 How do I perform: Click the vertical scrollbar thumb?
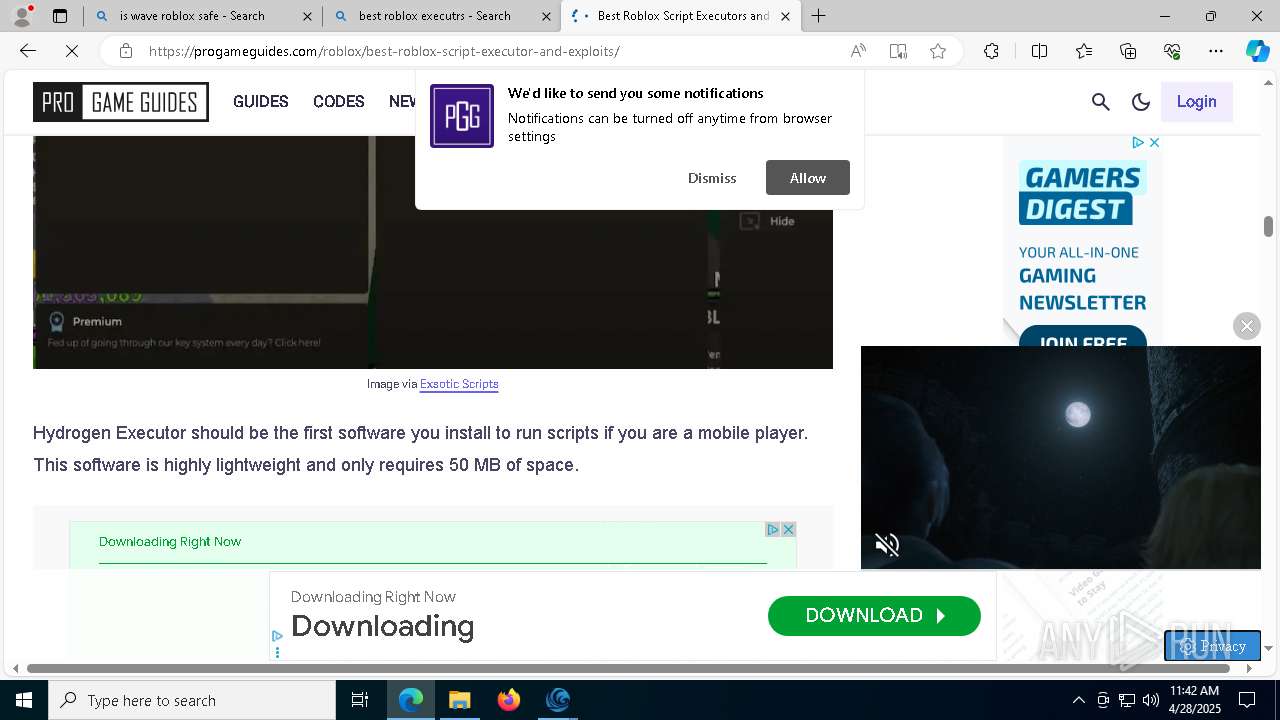1268,227
